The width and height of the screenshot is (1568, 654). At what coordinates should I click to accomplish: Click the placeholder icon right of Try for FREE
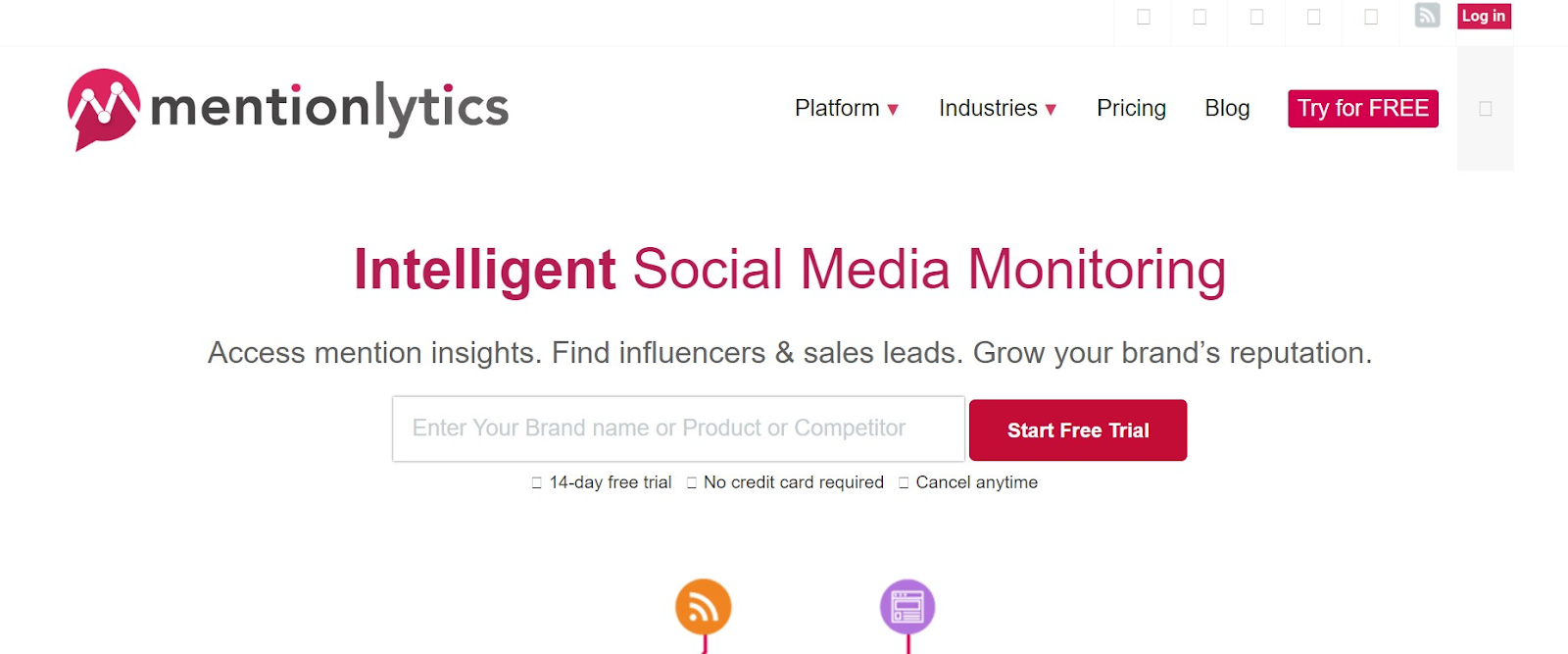[x=1485, y=109]
